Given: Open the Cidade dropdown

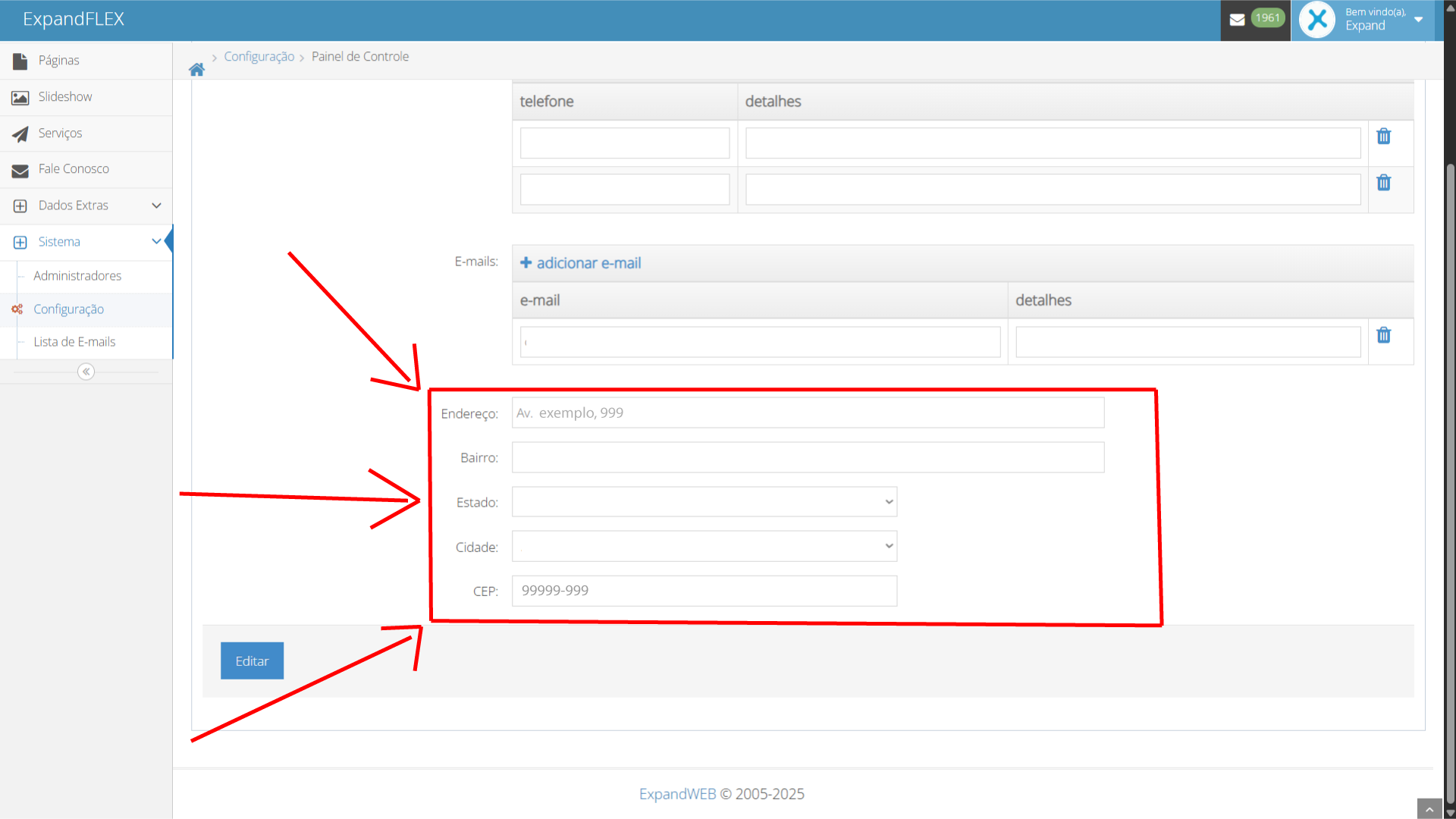Looking at the screenshot, I should (x=704, y=547).
